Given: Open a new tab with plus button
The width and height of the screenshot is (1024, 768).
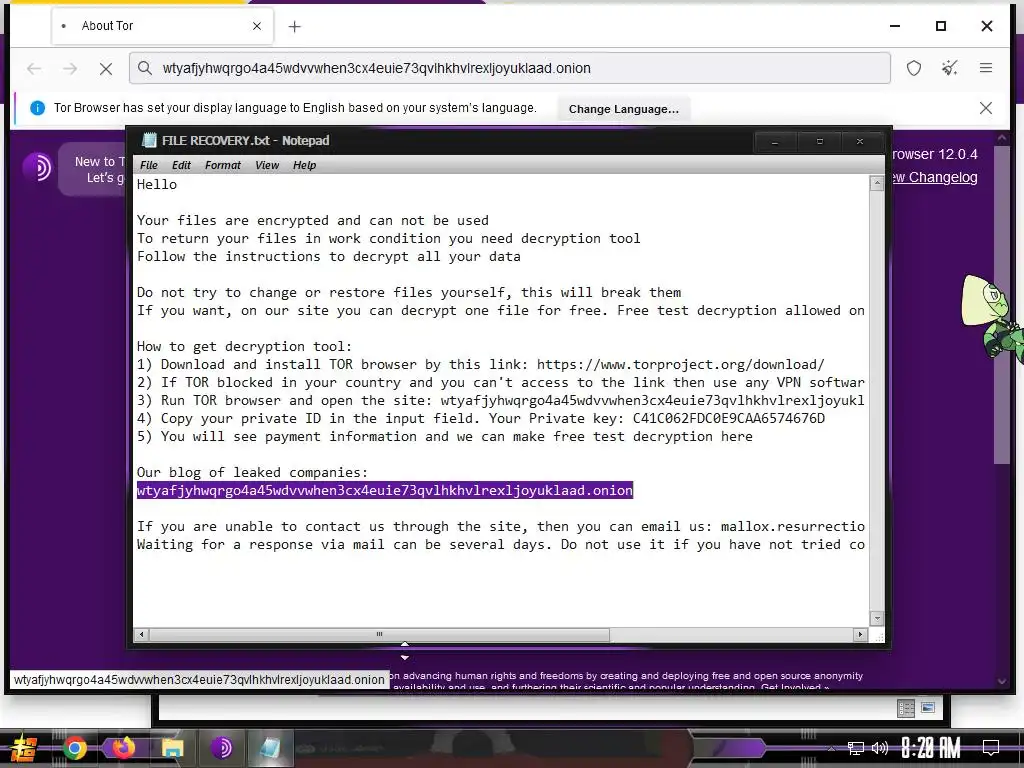Looking at the screenshot, I should [x=295, y=27].
